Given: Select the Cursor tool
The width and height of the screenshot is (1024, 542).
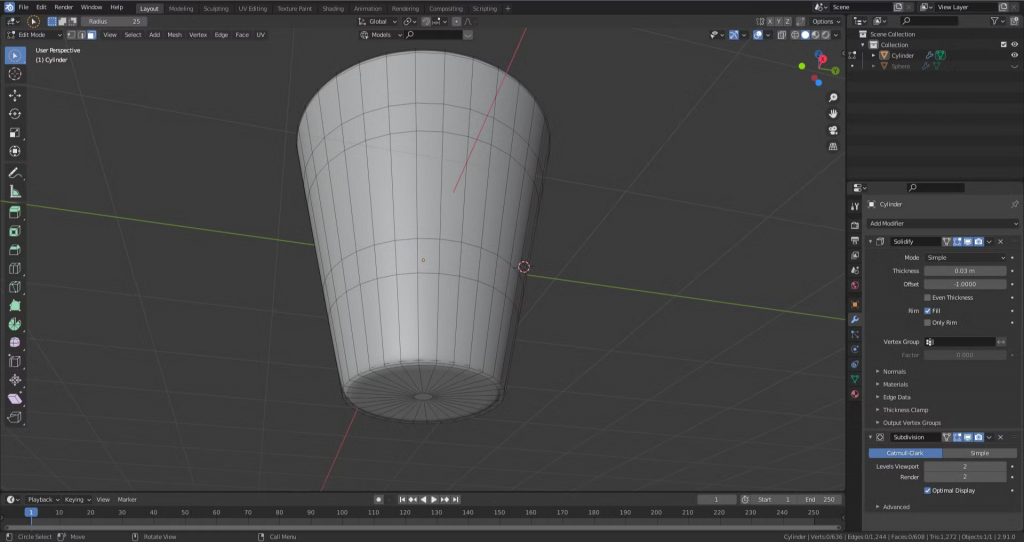Looking at the screenshot, I should click(x=15, y=74).
